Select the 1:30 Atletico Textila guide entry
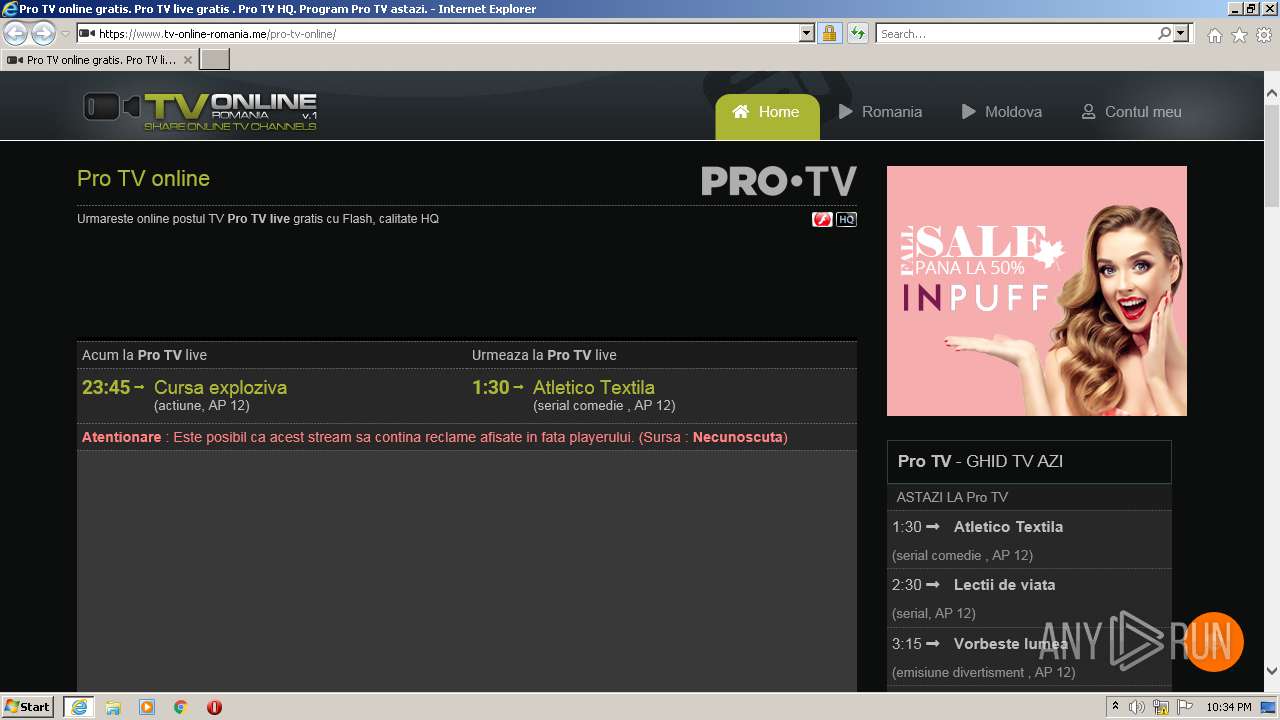1280x720 pixels. tap(1029, 540)
